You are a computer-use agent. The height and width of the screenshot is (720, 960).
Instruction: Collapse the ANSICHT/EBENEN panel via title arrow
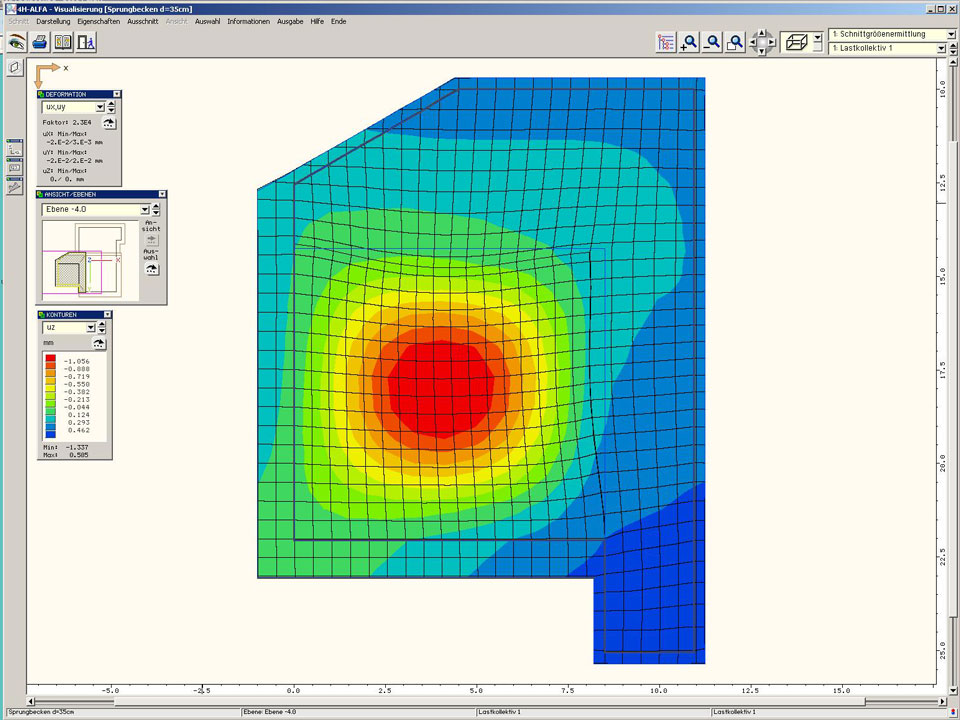162,194
